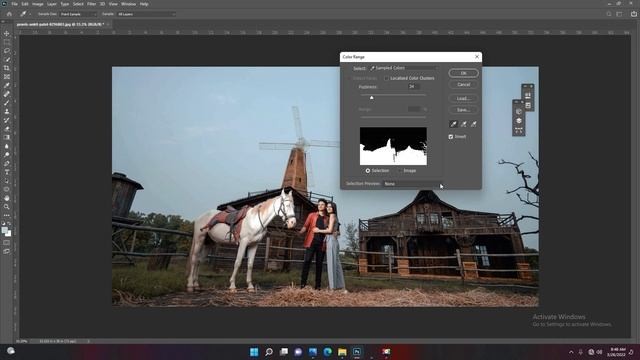The height and width of the screenshot is (360, 640).
Task: Click the zoom percentage in status bar
Action: [x=21, y=341]
